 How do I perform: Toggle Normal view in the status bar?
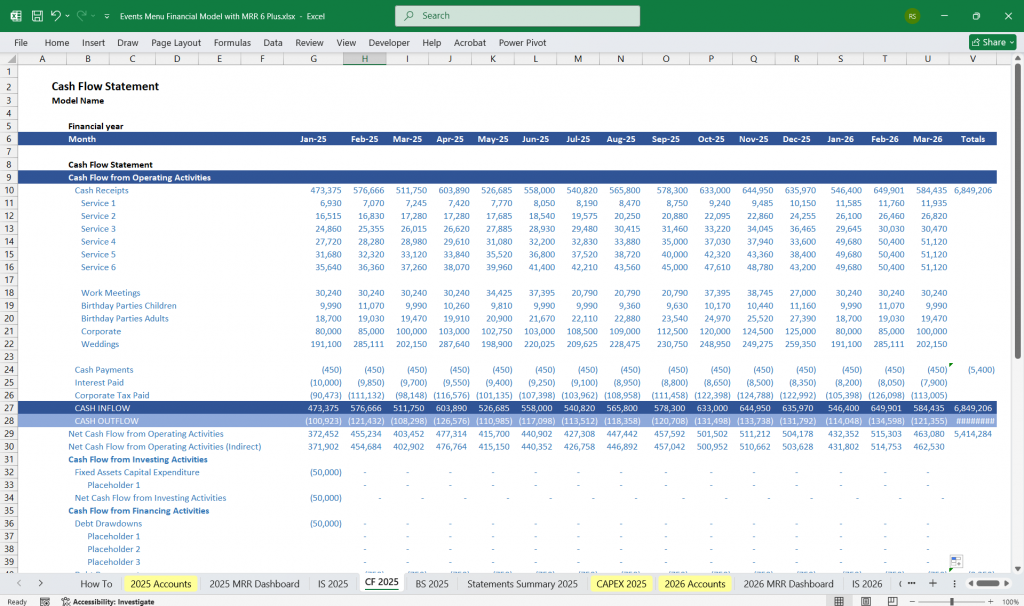[x=839, y=600]
